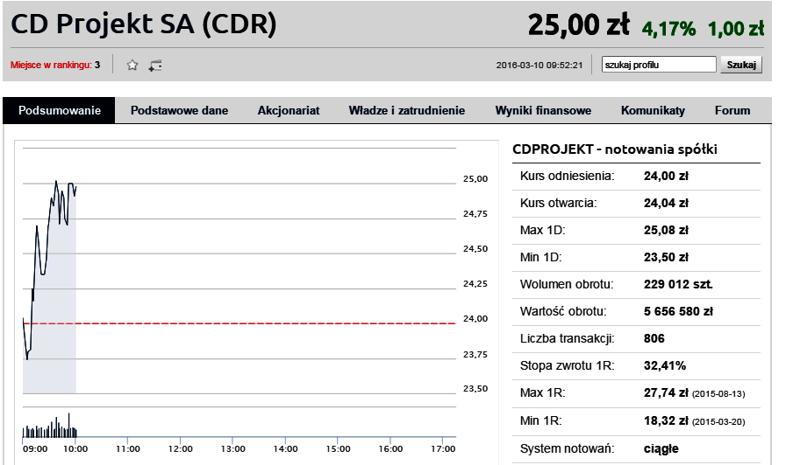Viewport: 786px width, 465px height.
Task: Select the Max 1D value 25,08 zł
Action: tap(666, 230)
